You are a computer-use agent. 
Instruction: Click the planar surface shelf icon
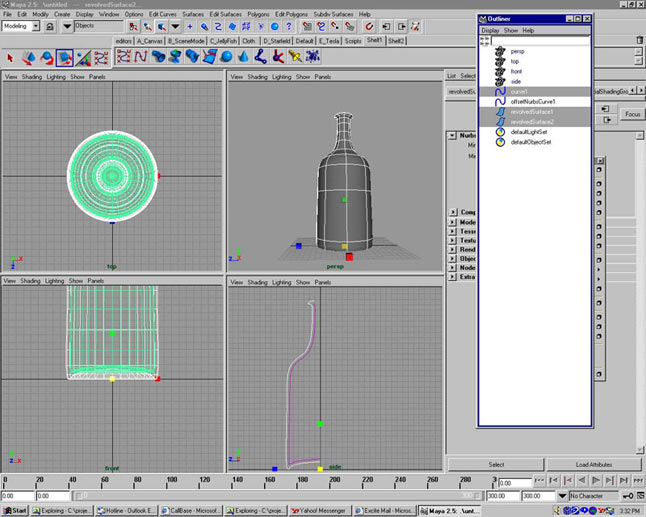click(209, 56)
